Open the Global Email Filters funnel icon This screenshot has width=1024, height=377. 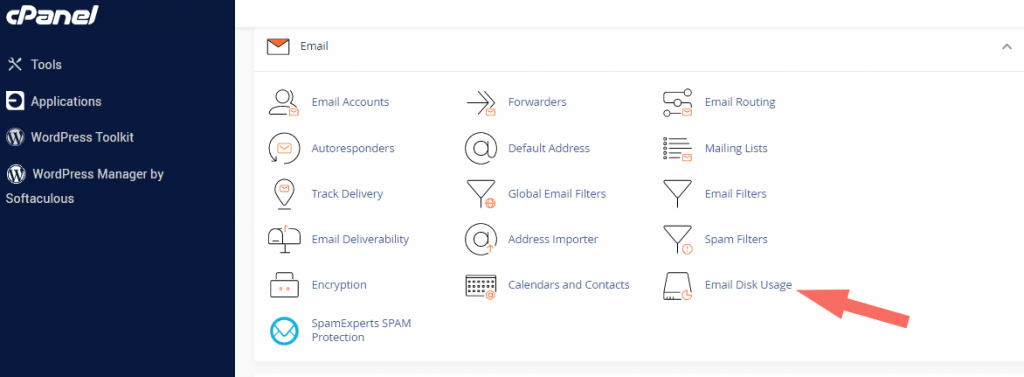[x=481, y=194]
